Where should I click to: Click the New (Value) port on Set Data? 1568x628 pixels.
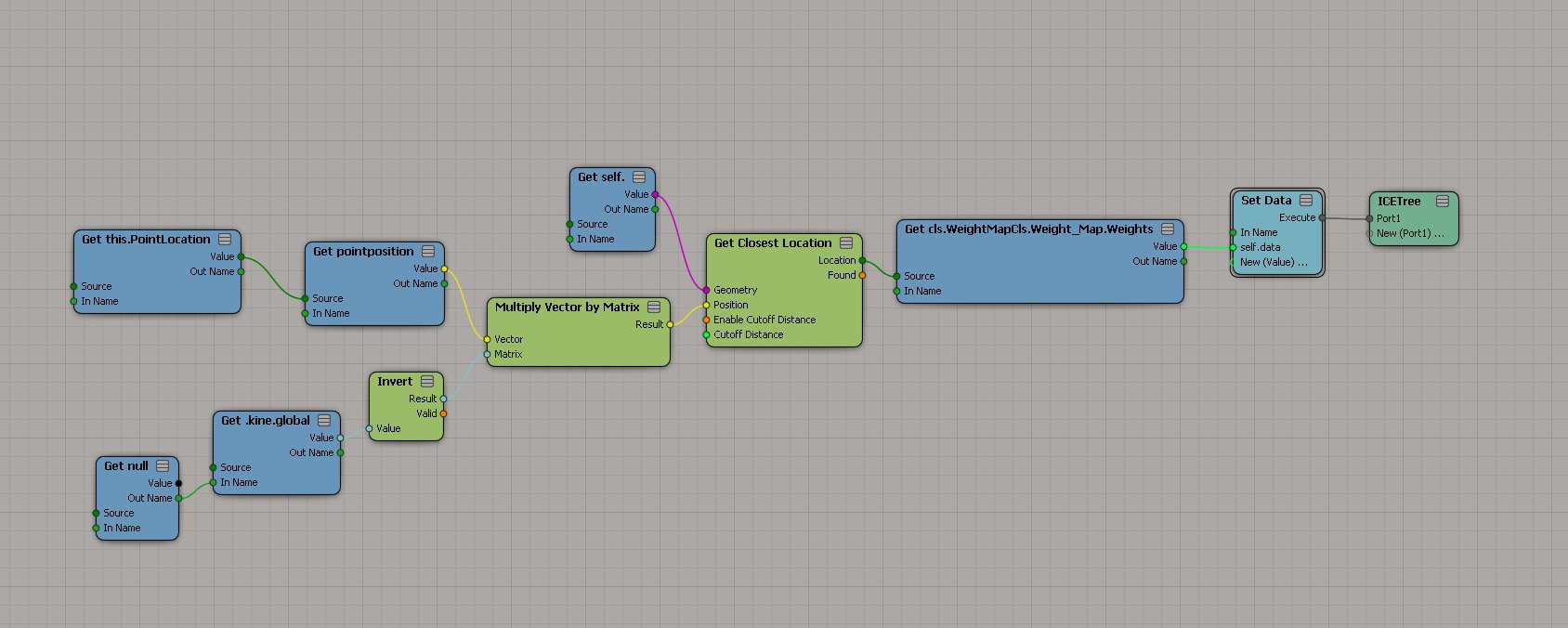click(x=1234, y=262)
